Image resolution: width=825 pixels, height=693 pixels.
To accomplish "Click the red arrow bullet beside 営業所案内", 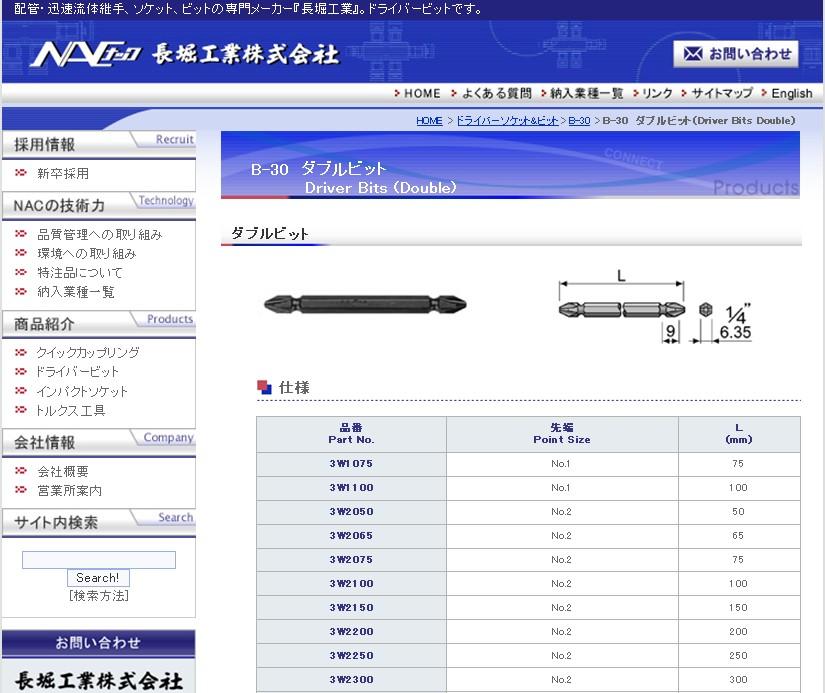I will click(21, 490).
